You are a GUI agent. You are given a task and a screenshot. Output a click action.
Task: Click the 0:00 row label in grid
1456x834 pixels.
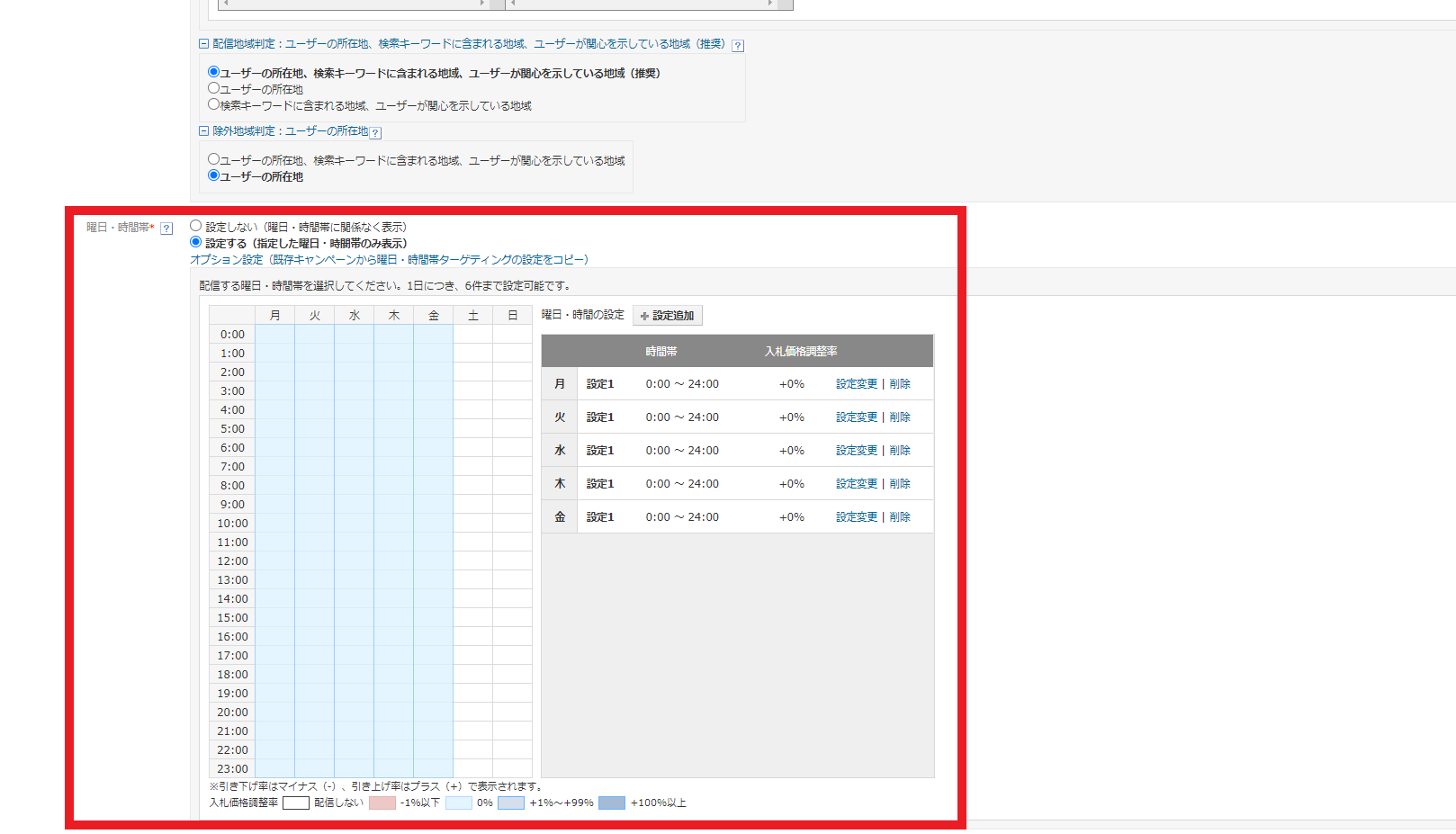(x=232, y=334)
